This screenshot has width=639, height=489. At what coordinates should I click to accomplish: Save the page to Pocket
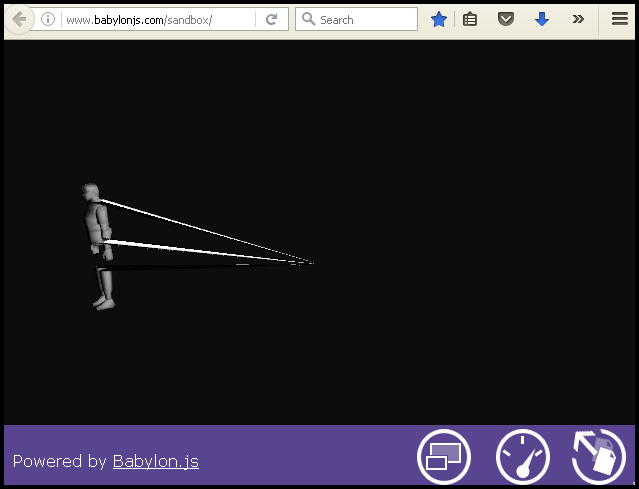(506, 19)
